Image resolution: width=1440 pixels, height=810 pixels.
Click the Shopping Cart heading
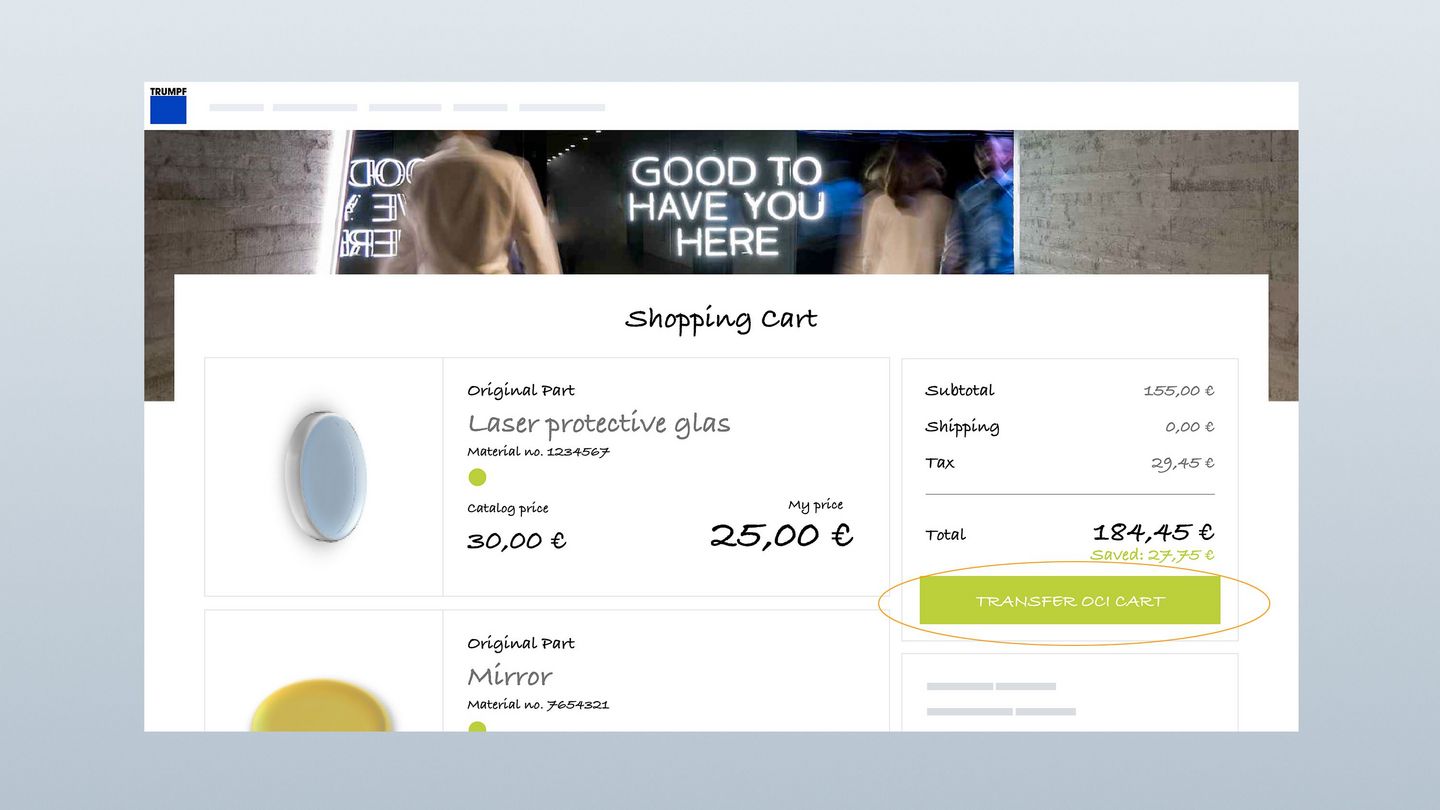(x=720, y=319)
